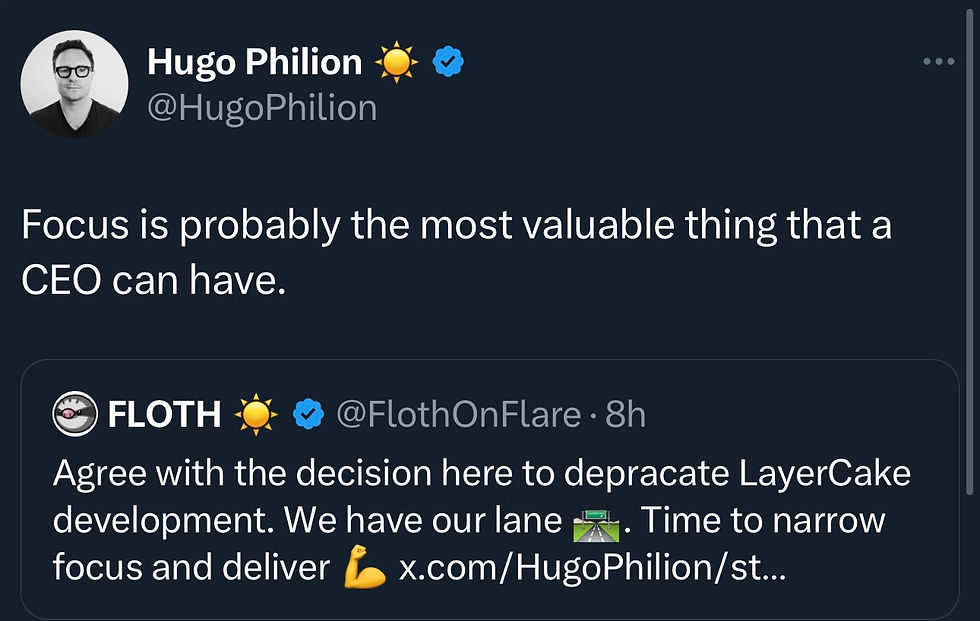Click the sun emoji beside FLOTH
The image size is (980, 621).
click(x=255, y=414)
